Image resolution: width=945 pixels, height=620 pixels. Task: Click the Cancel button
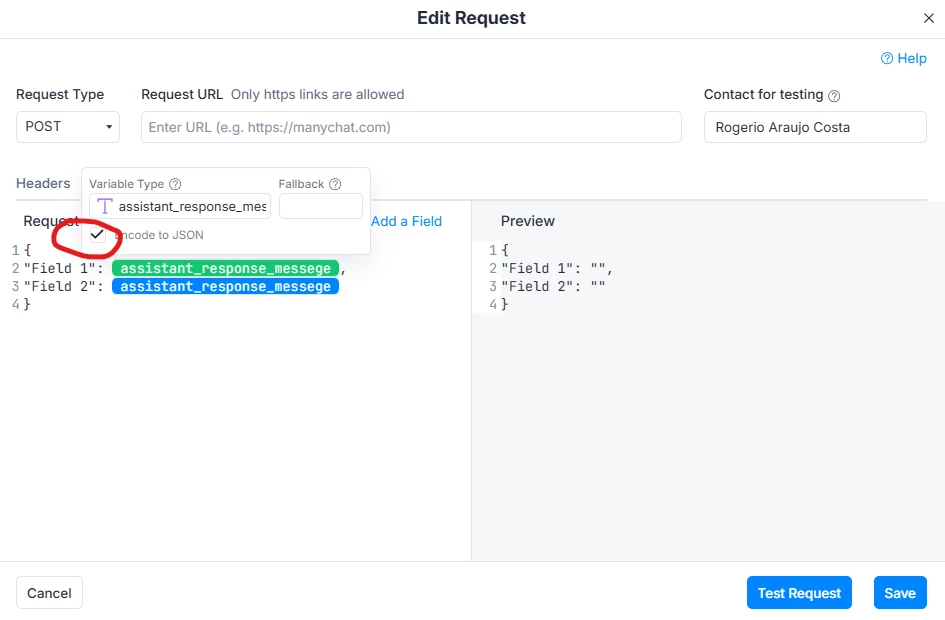click(x=49, y=593)
